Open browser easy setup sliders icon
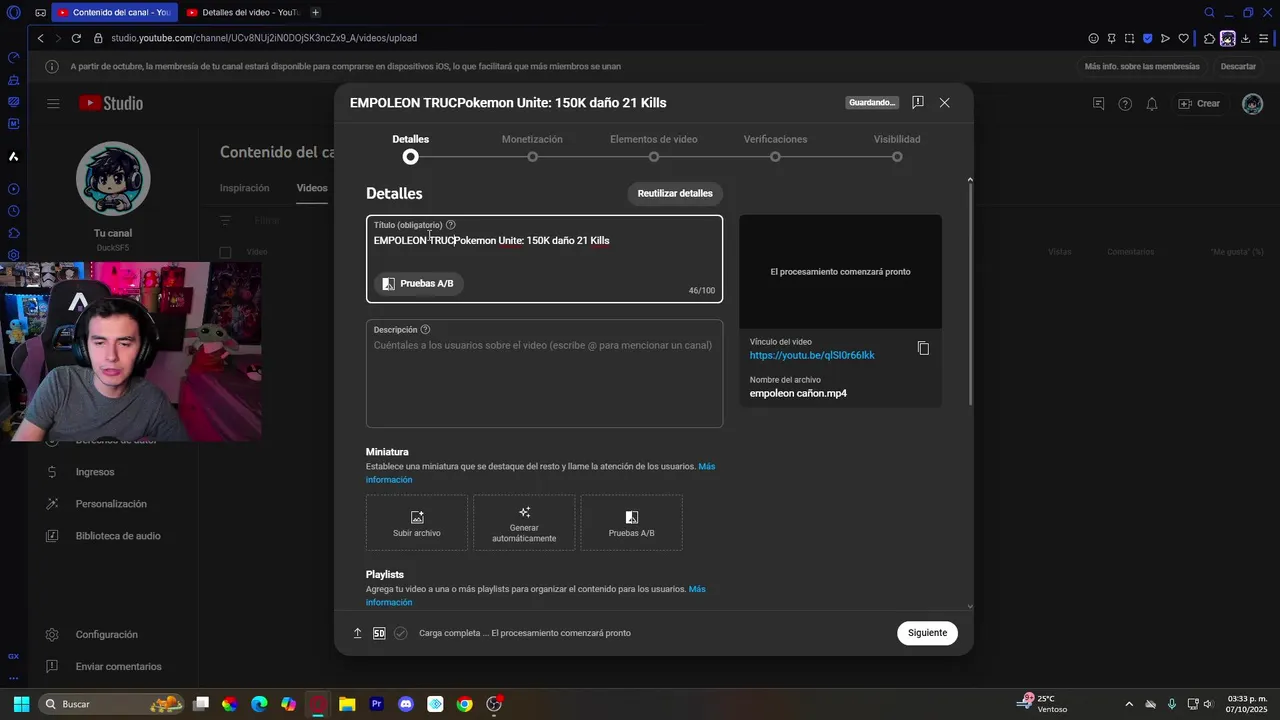 click(x=1264, y=38)
